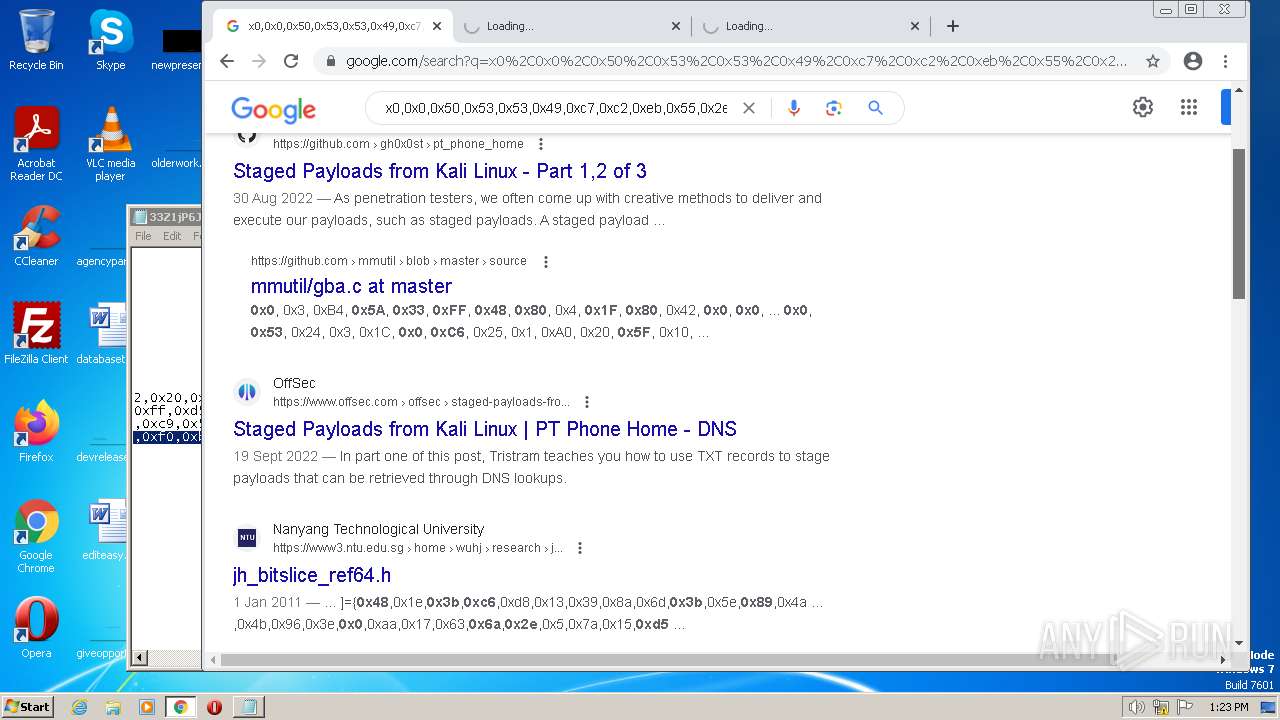
Task: Go to Google home via logo
Action: point(273,109)
